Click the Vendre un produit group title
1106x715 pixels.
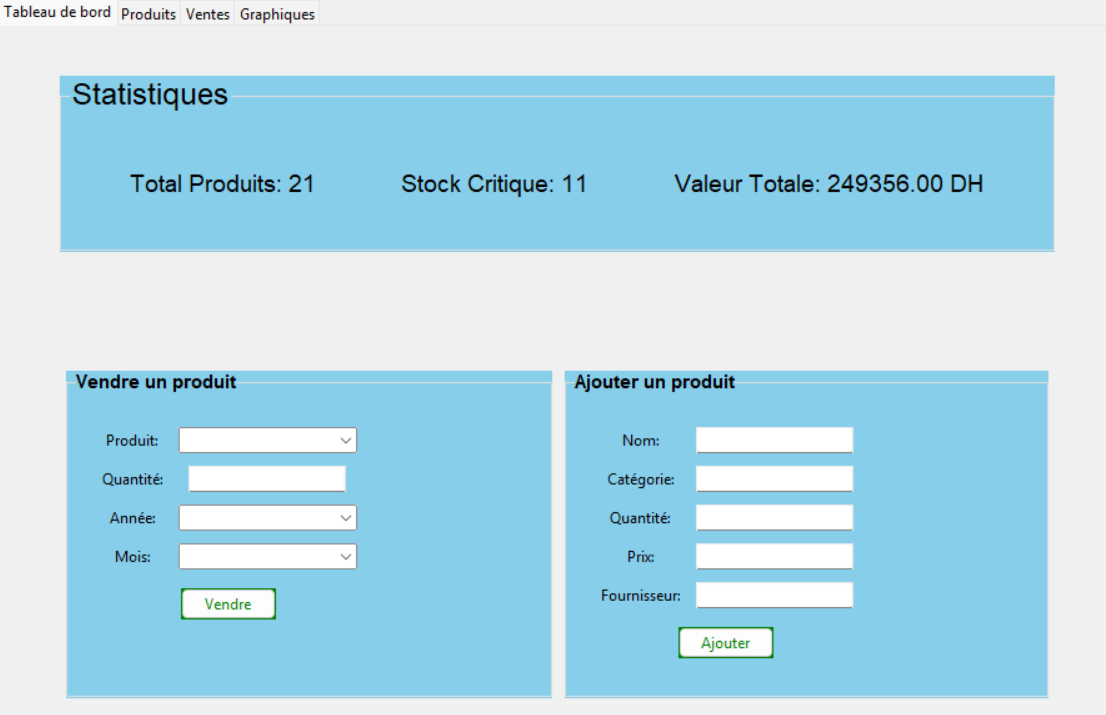(x=155, y=382)
